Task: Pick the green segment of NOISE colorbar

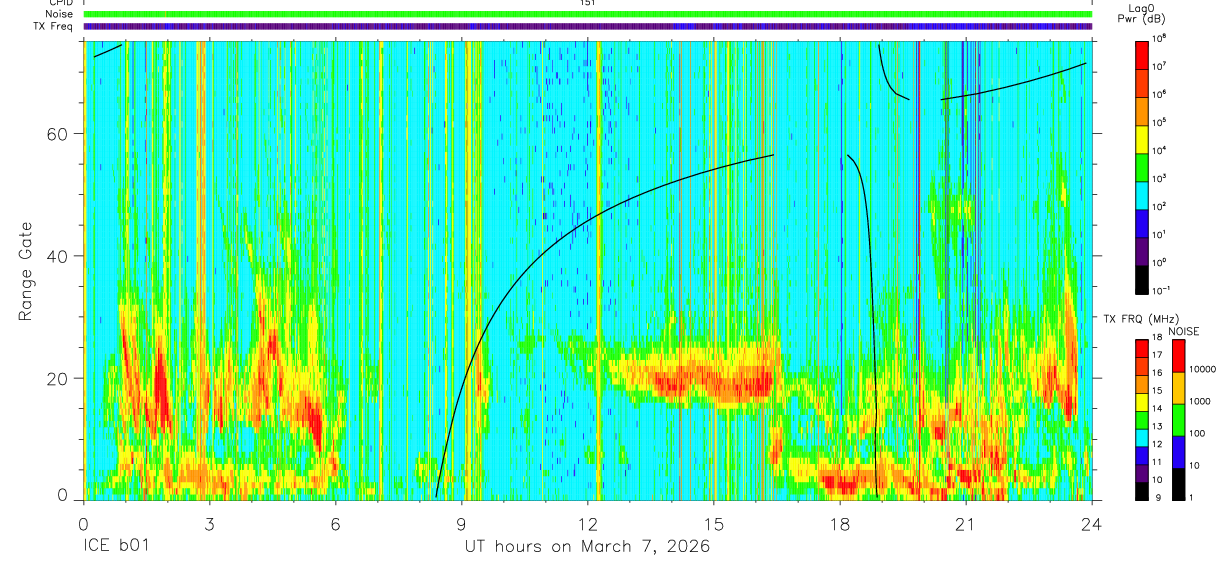Action: click(x=1178, y=418)
